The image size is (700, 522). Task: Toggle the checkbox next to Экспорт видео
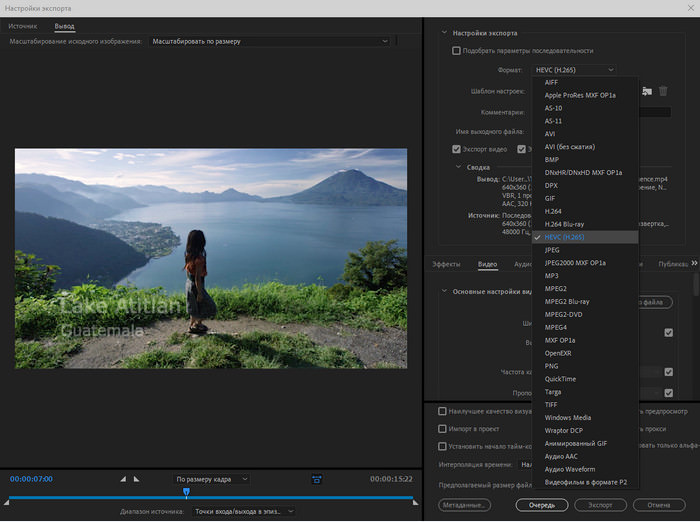click(521, 149)
